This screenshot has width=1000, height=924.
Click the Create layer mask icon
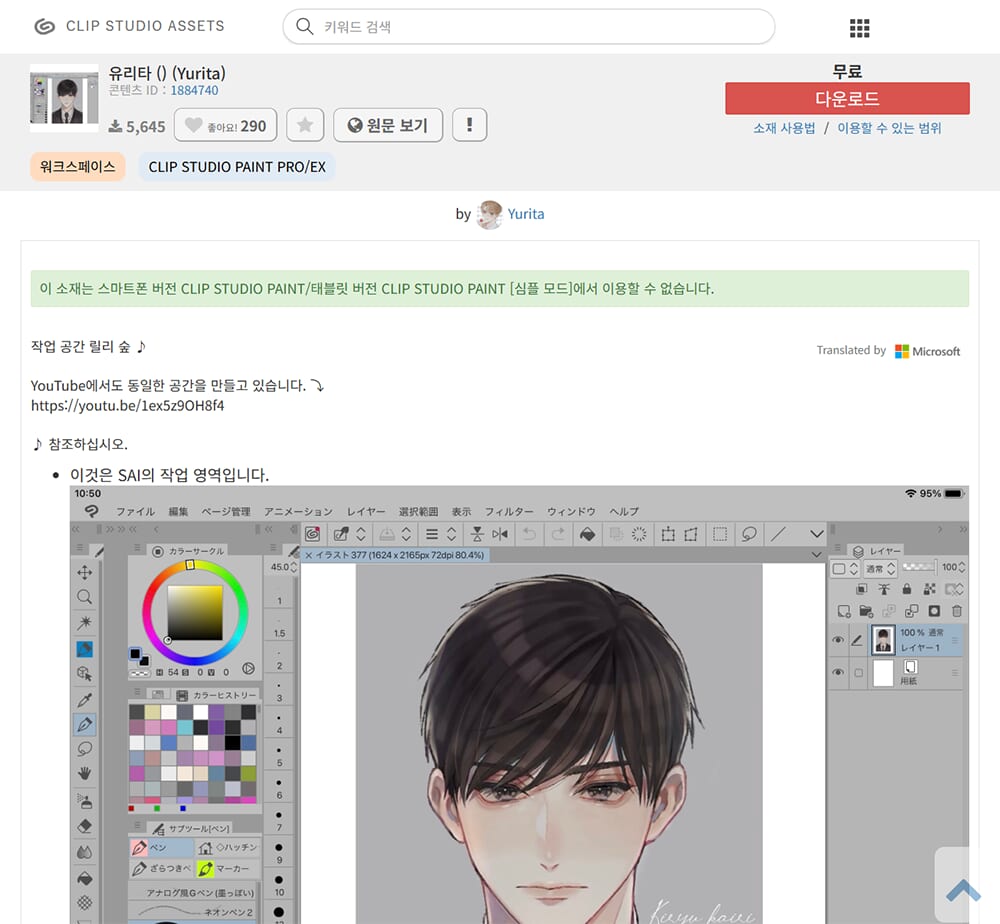point(934,611)
